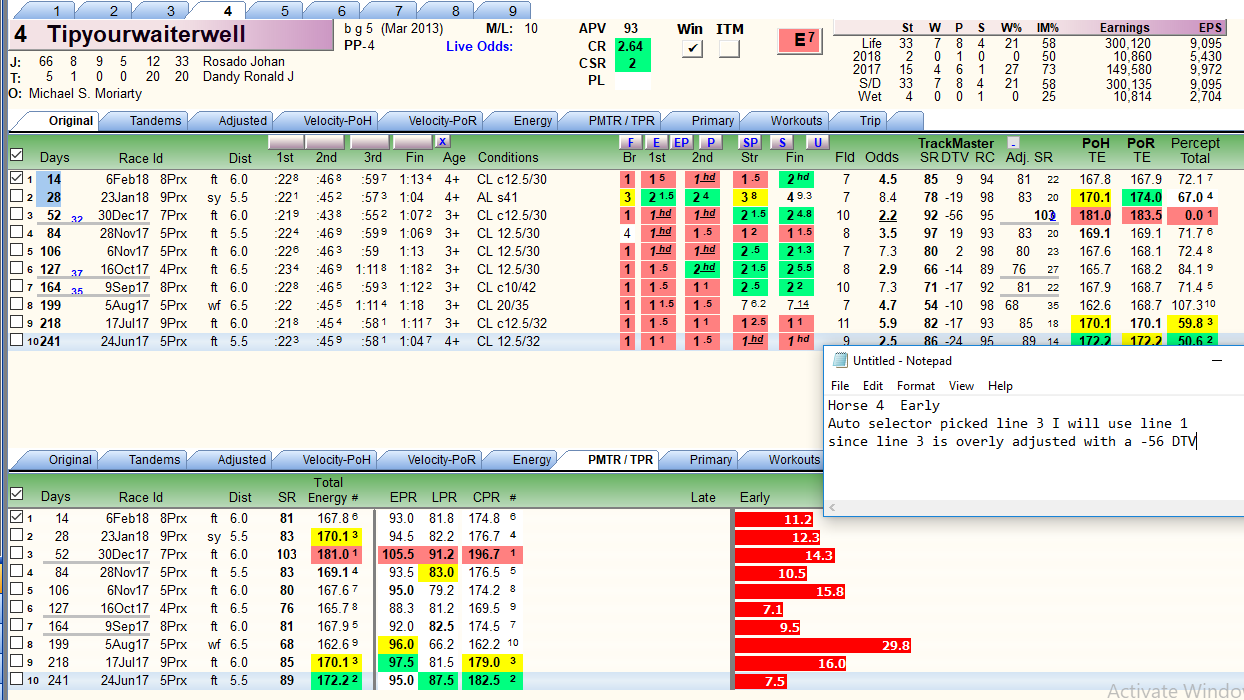Switch to horse tab 5
Image resolution: width=1244 pixels, height=700 pixels.
[x=285, y=11]
